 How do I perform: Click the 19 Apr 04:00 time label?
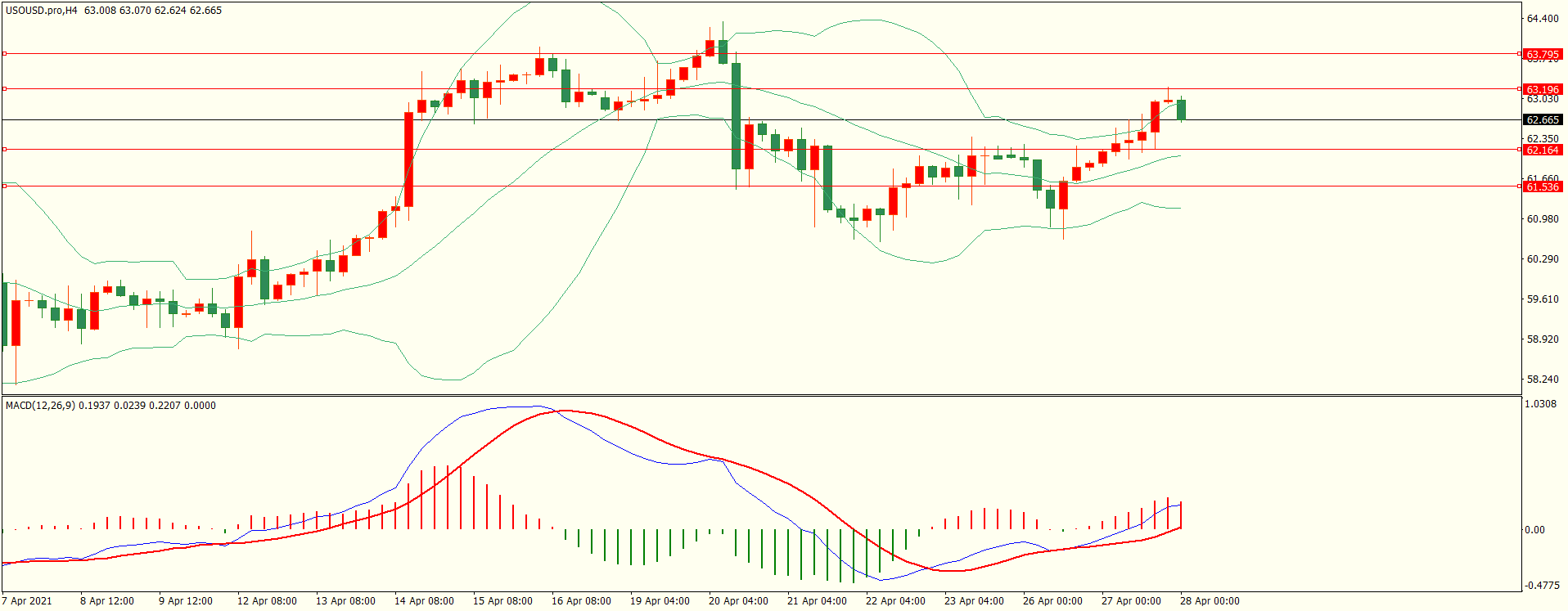(x=660, y=601)
